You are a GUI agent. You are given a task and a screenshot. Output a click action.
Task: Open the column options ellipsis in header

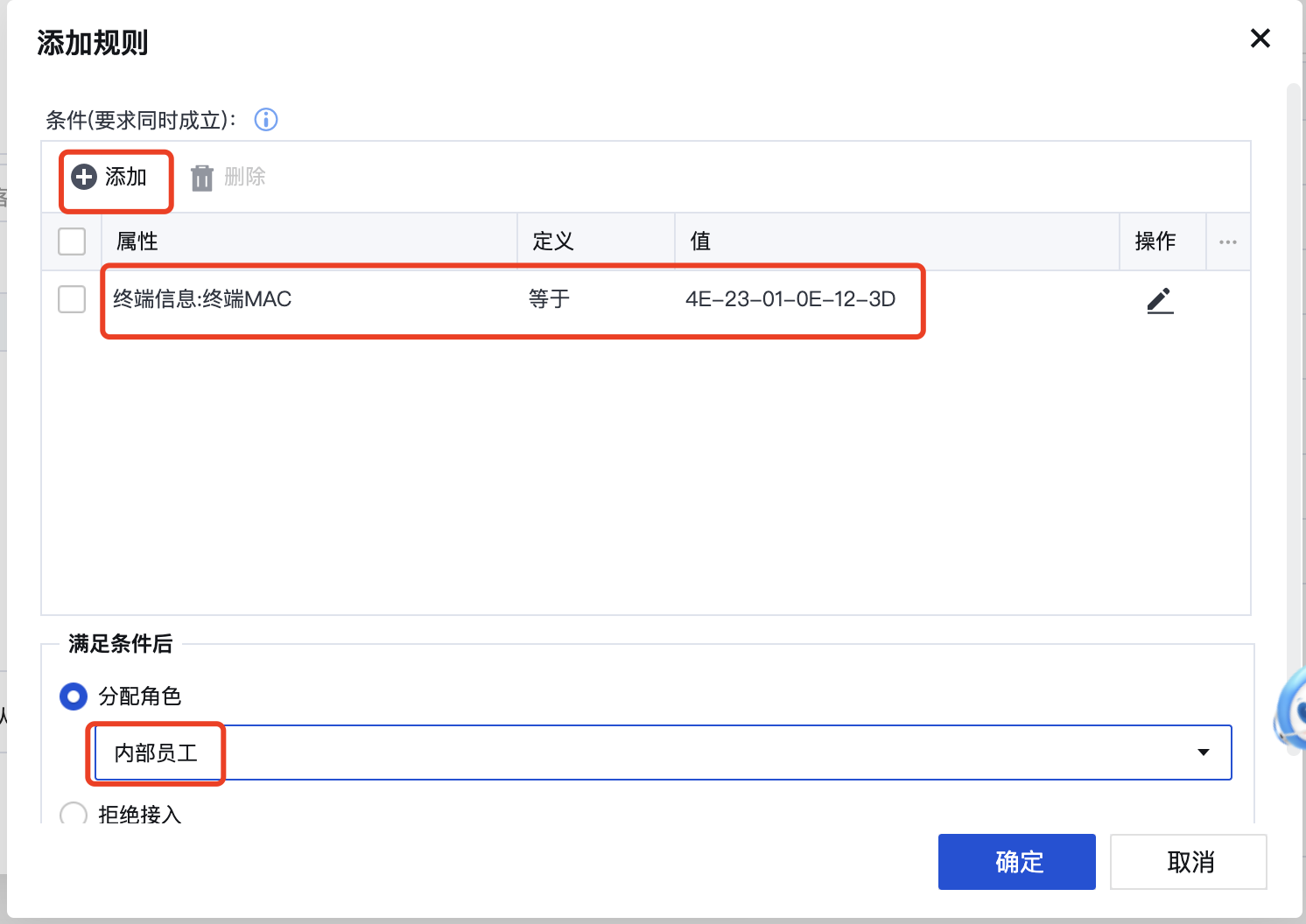point(1228,242)
